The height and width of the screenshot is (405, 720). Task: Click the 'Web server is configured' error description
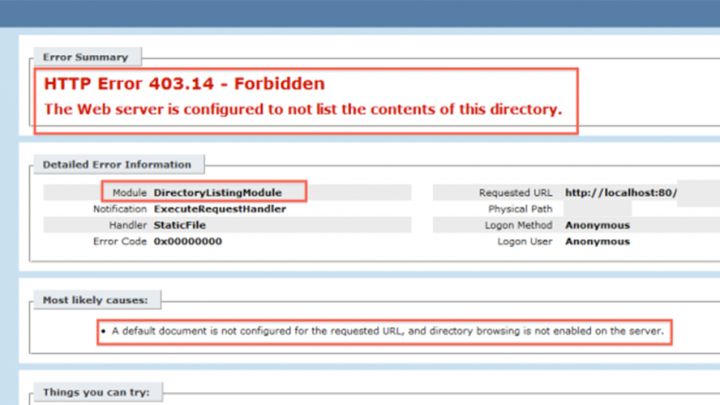pos(301,109)
